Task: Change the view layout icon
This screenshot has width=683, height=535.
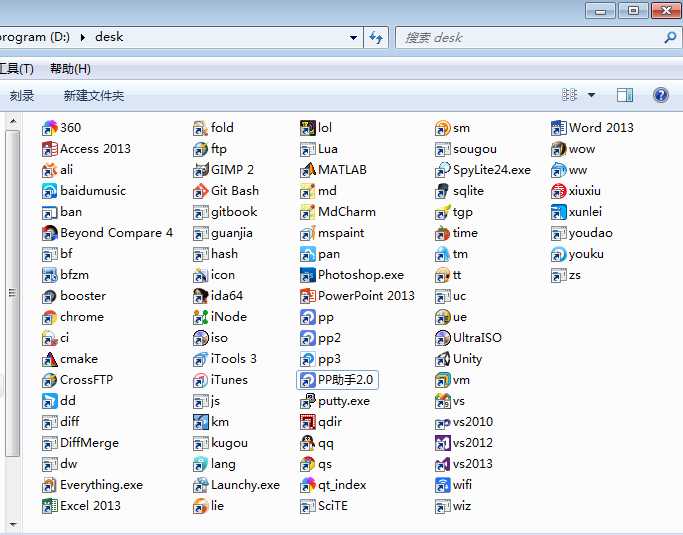Action: coord(569,95)
